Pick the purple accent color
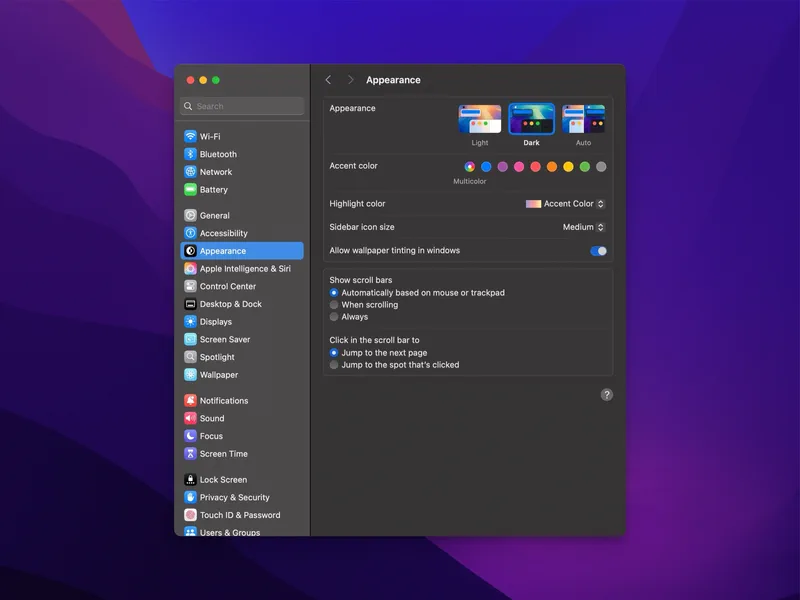This screenshot has width=800, height=600. click(503, 167)
